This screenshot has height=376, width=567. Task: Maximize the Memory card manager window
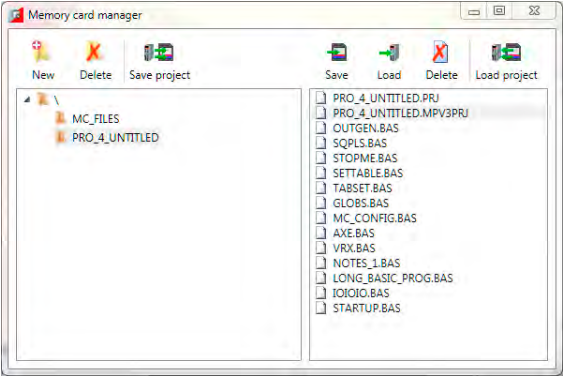pos(499,11)
